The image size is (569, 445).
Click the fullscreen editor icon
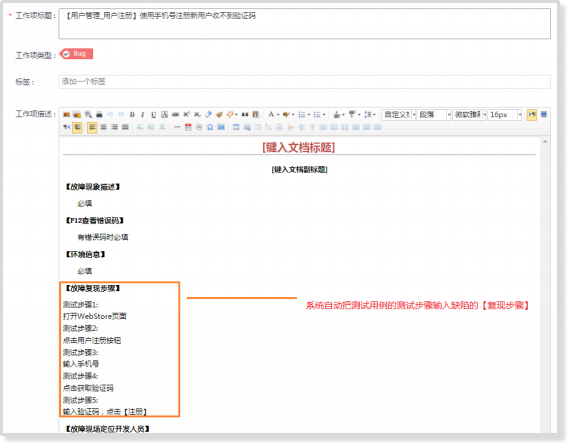(544, 115)
